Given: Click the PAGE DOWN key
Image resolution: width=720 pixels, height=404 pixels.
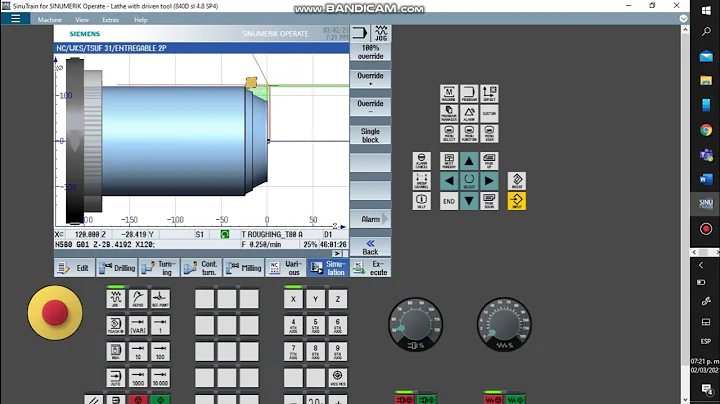Looking at the screenshot, I should tap(489, 201).
